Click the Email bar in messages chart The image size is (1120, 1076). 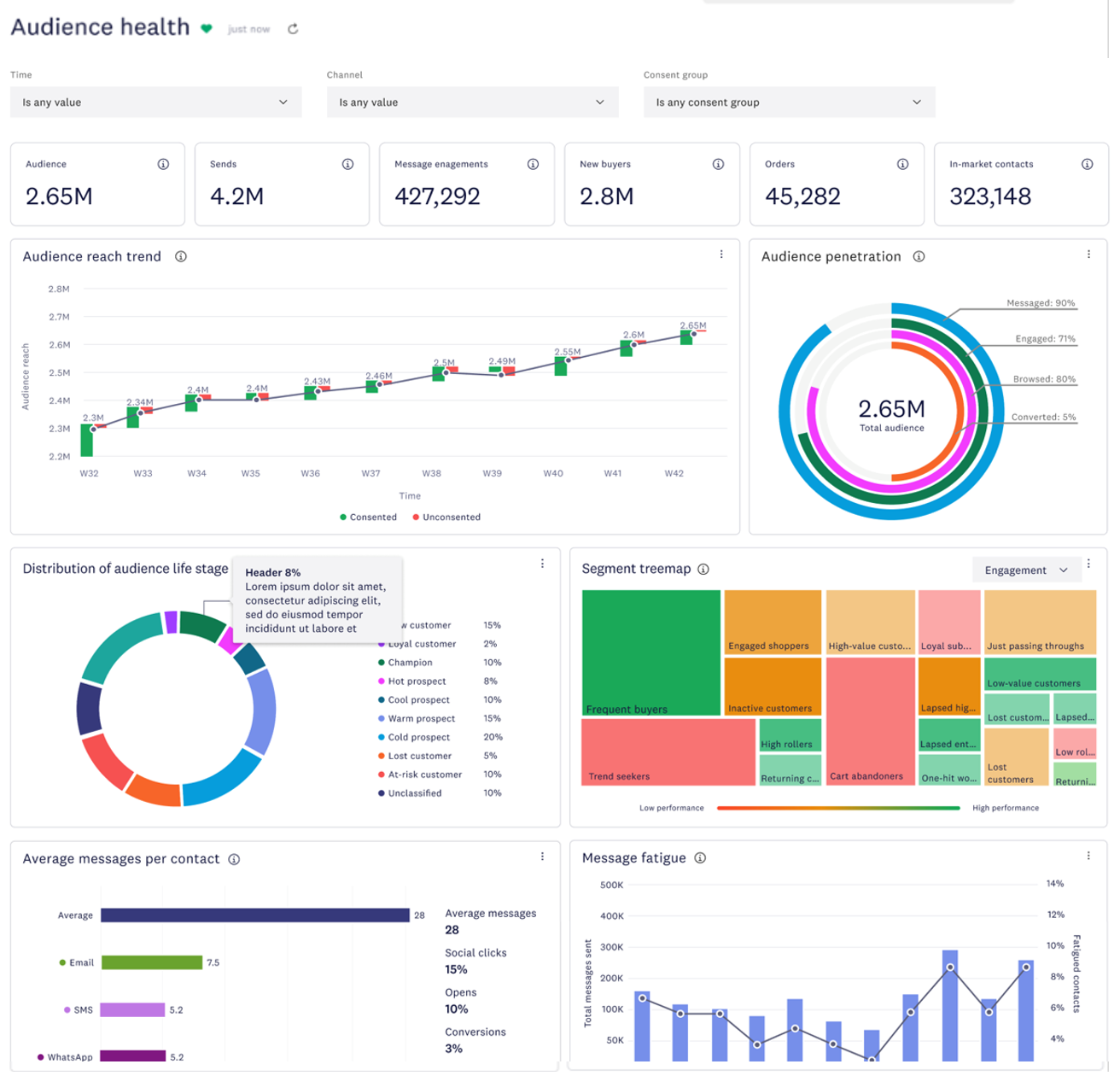point(152,962)
